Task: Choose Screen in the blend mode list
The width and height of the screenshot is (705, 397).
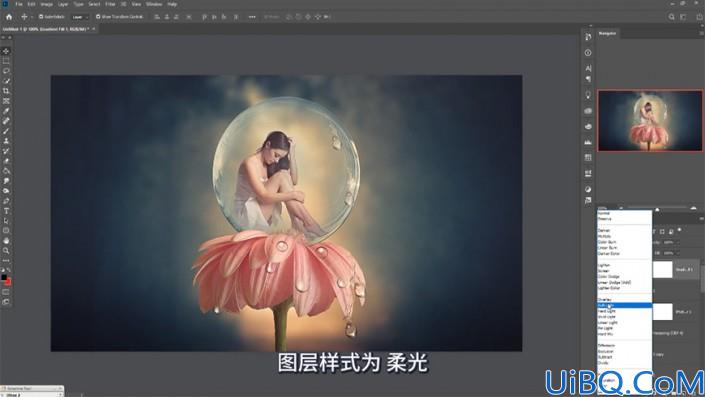Action: [624, 271]
